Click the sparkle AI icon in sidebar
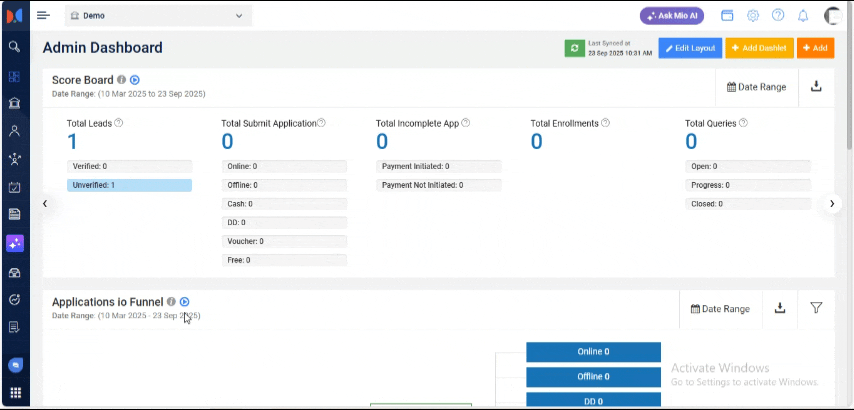The height and width of the screenshot is (410, 854). [14, 243]
